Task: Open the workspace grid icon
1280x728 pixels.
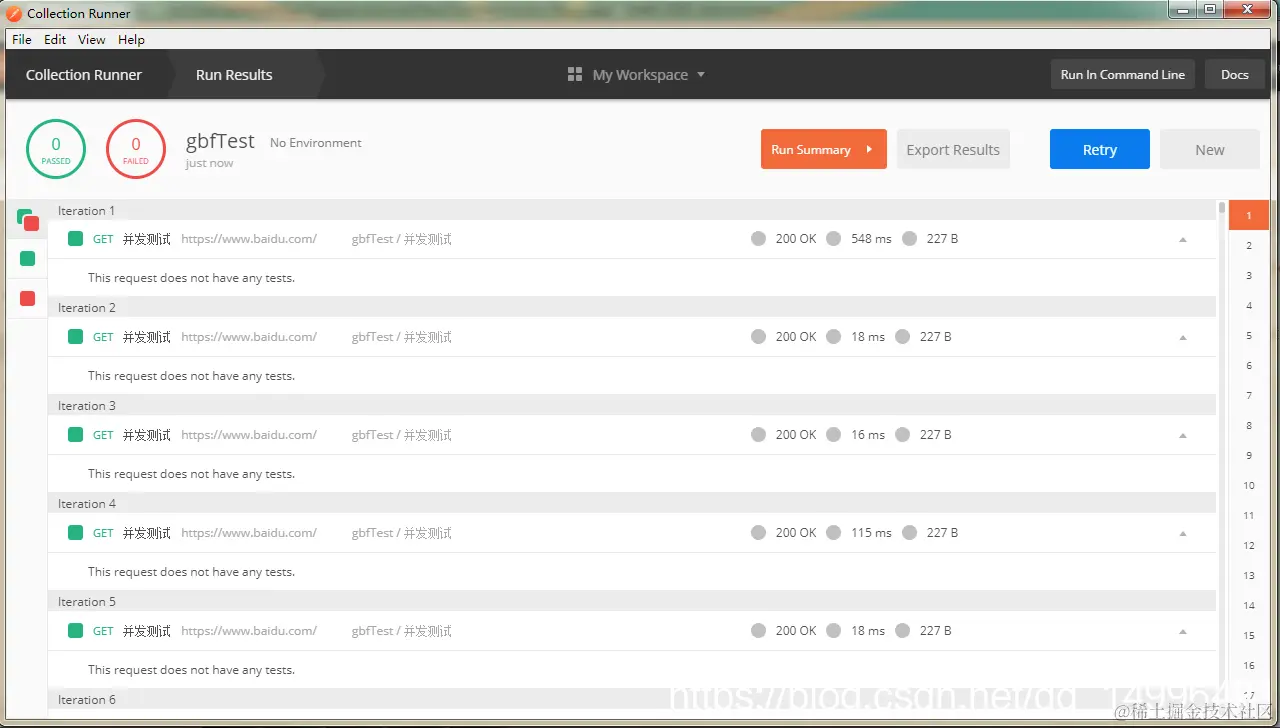Action: pyautogui.click(x=575, y=75)
